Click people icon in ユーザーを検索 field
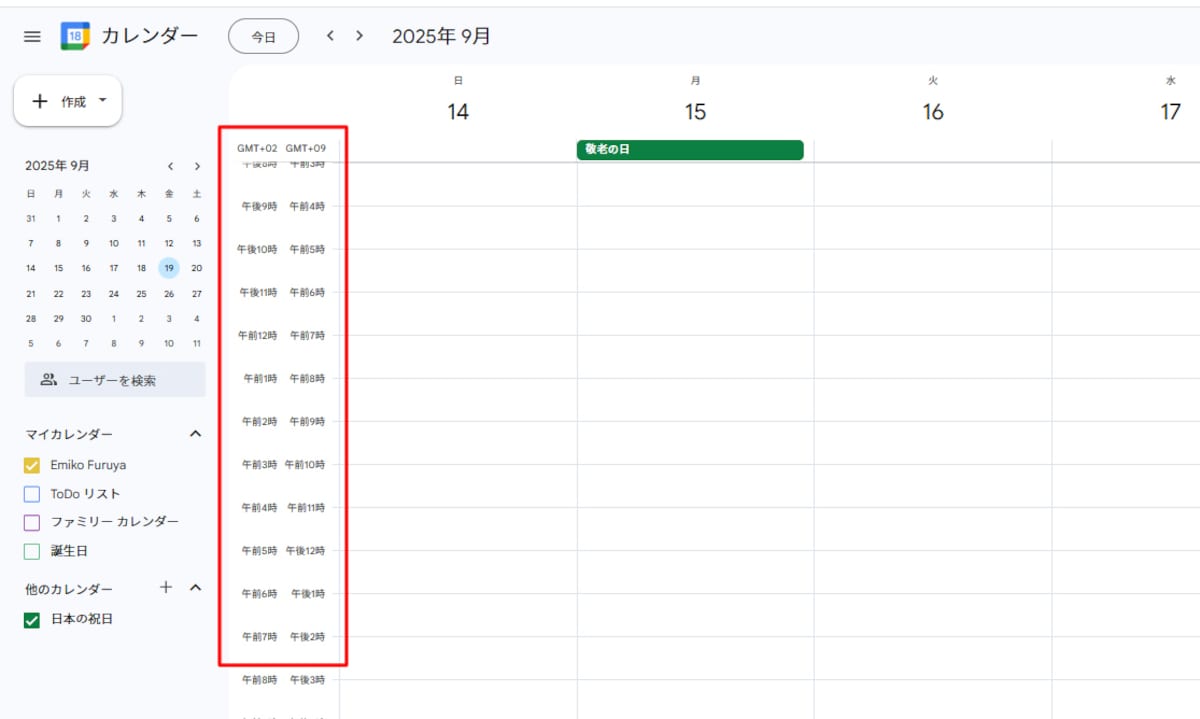 (48, 380)
